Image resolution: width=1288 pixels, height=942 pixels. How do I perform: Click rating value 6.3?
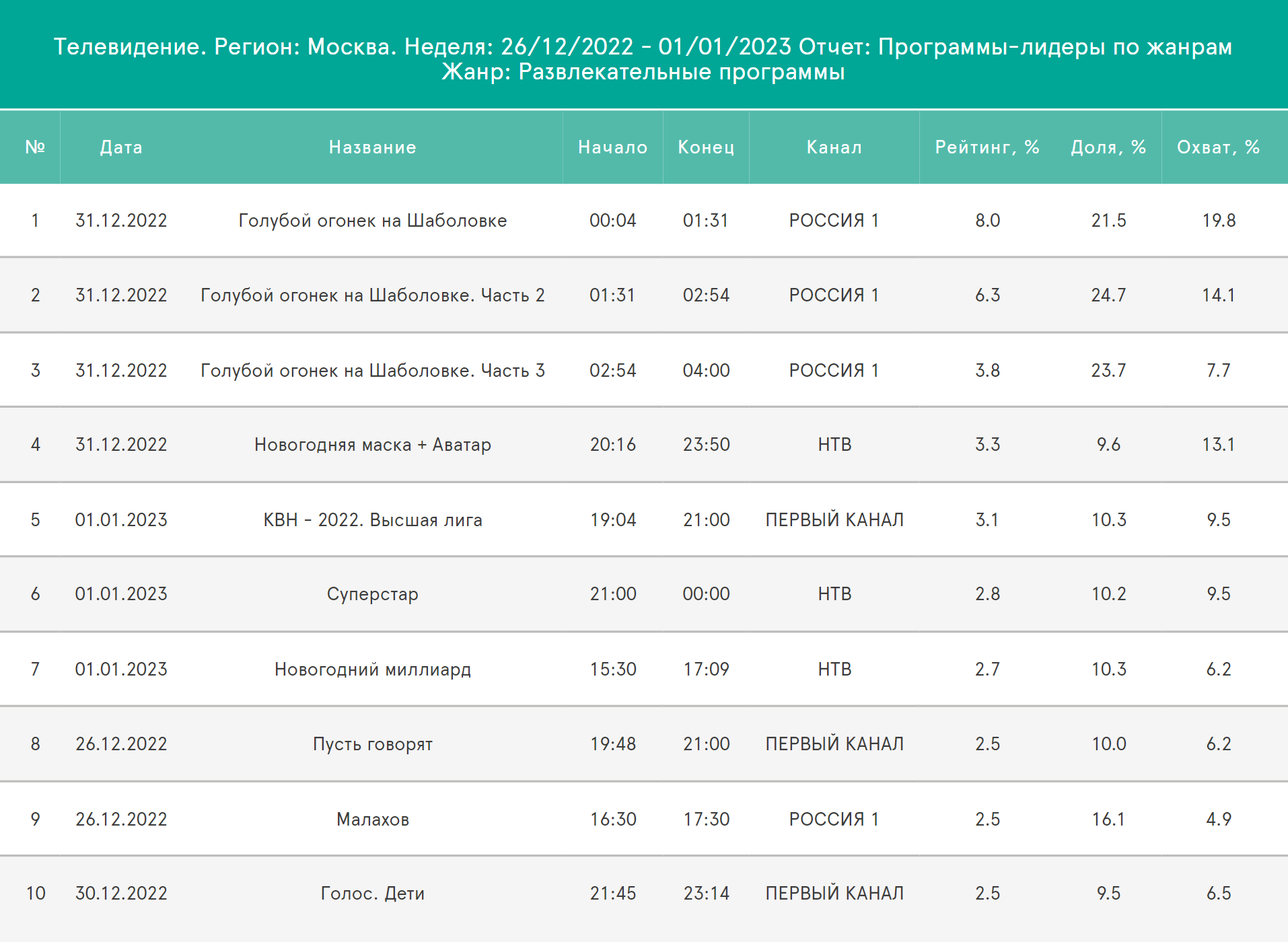click(988, 295)
